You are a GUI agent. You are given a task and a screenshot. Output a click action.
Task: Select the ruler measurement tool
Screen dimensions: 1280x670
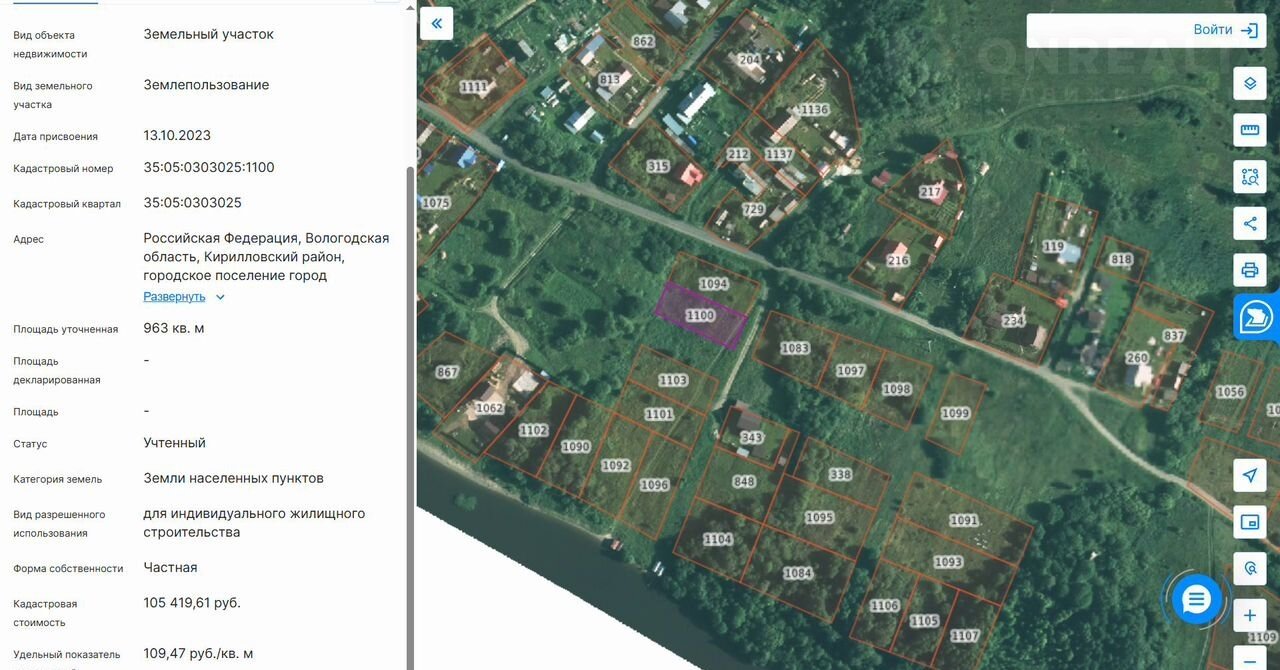[1249, 130]
